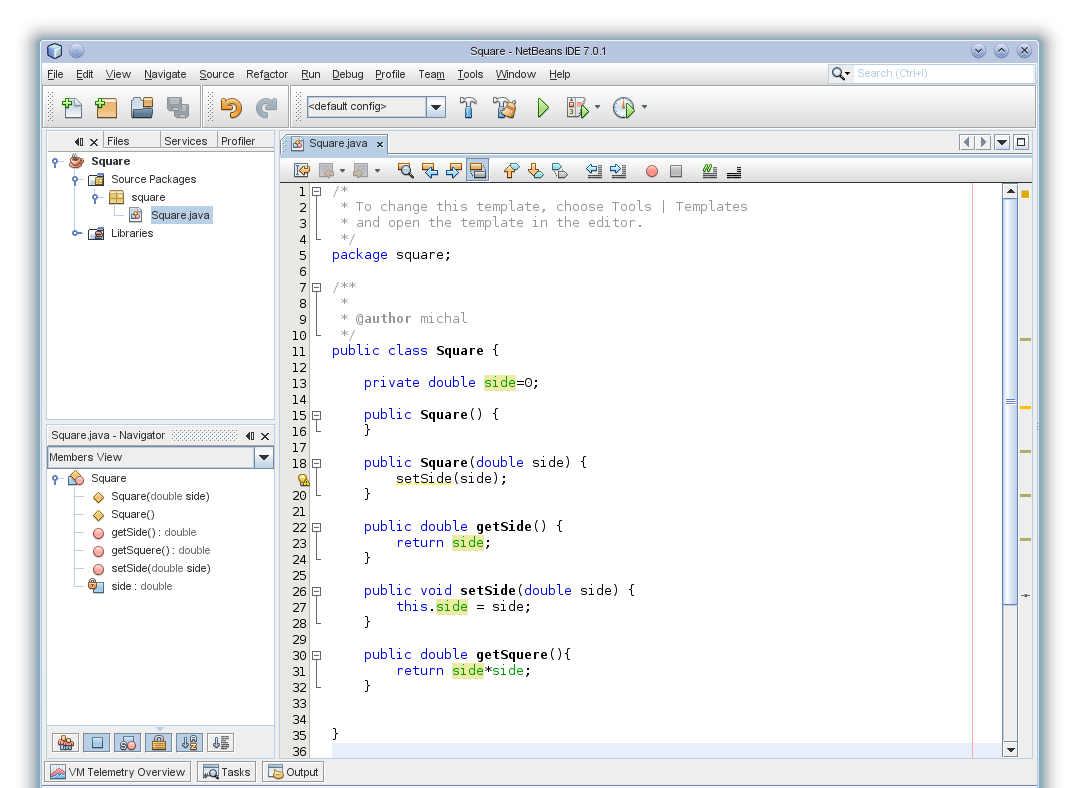1078x788 pixels.
Task: Collapse the comment block at line 1
Action: point(314,190)
